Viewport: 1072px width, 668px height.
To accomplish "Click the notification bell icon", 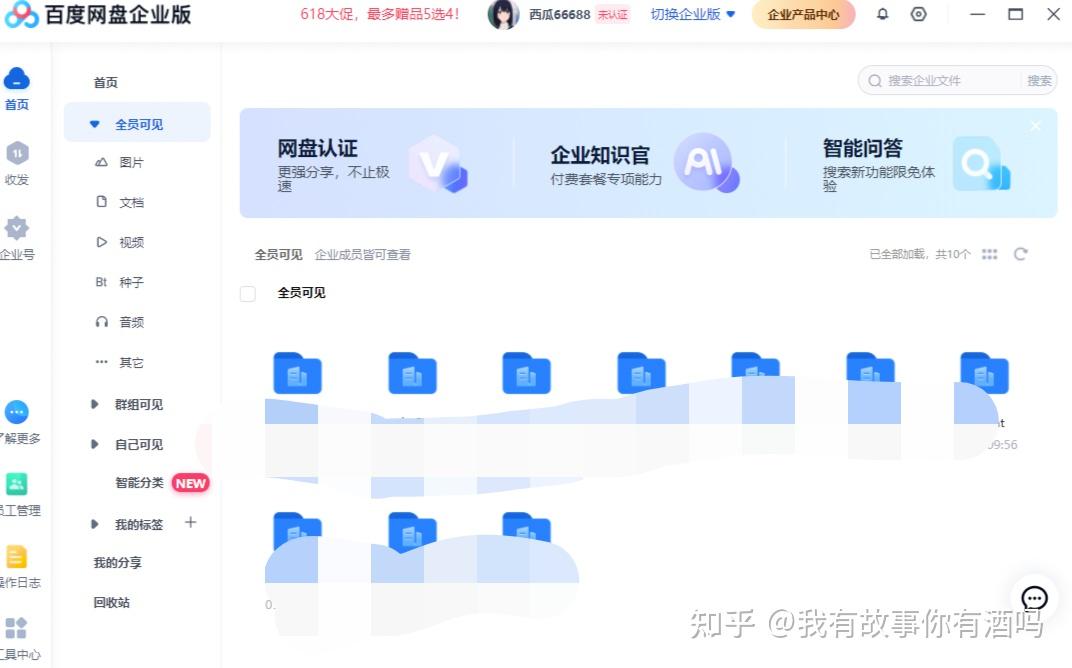I will click(883, 14).
